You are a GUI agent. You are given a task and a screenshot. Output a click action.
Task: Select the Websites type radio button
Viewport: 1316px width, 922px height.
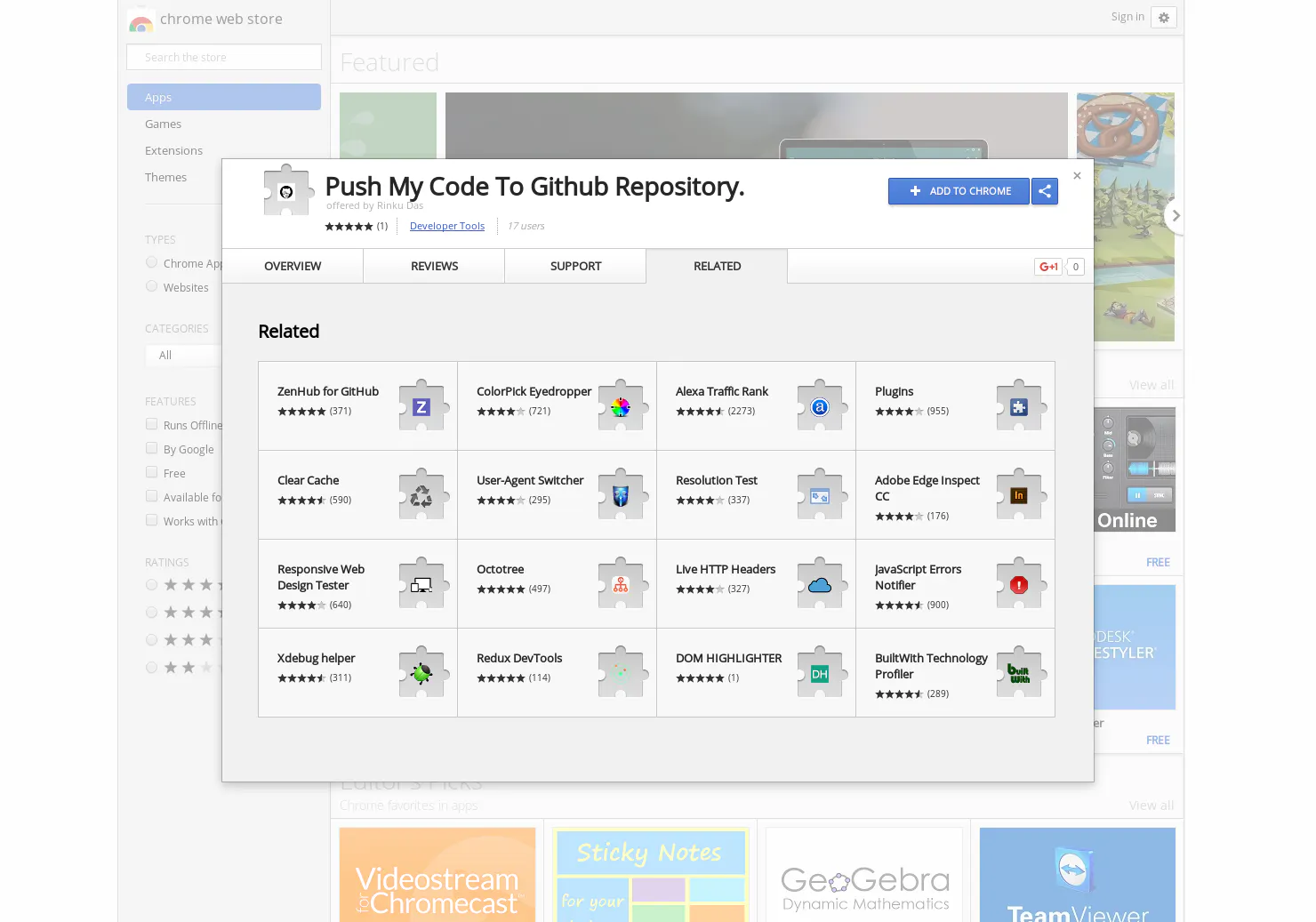point(151,286)
